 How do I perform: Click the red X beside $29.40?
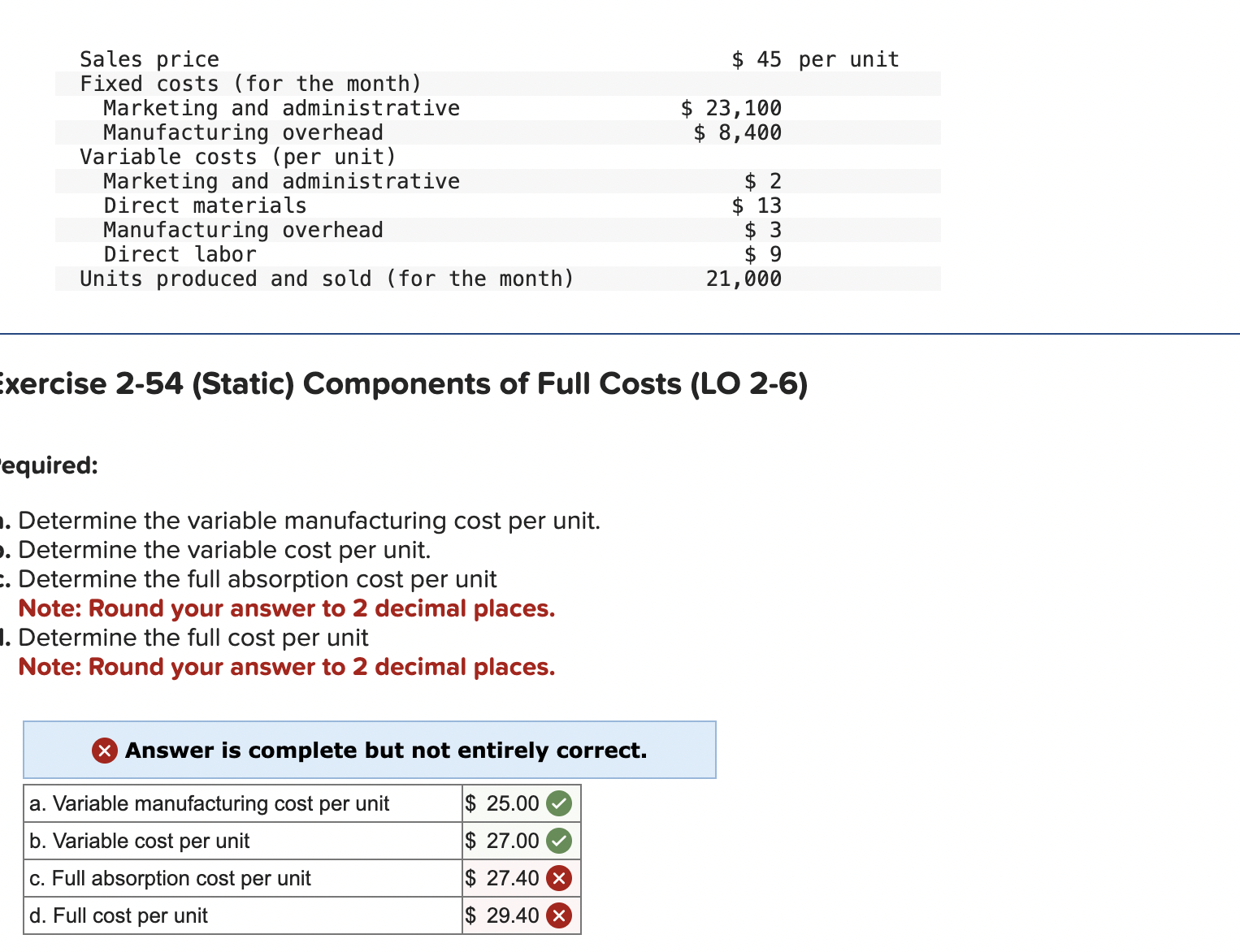tap(558, 915)
